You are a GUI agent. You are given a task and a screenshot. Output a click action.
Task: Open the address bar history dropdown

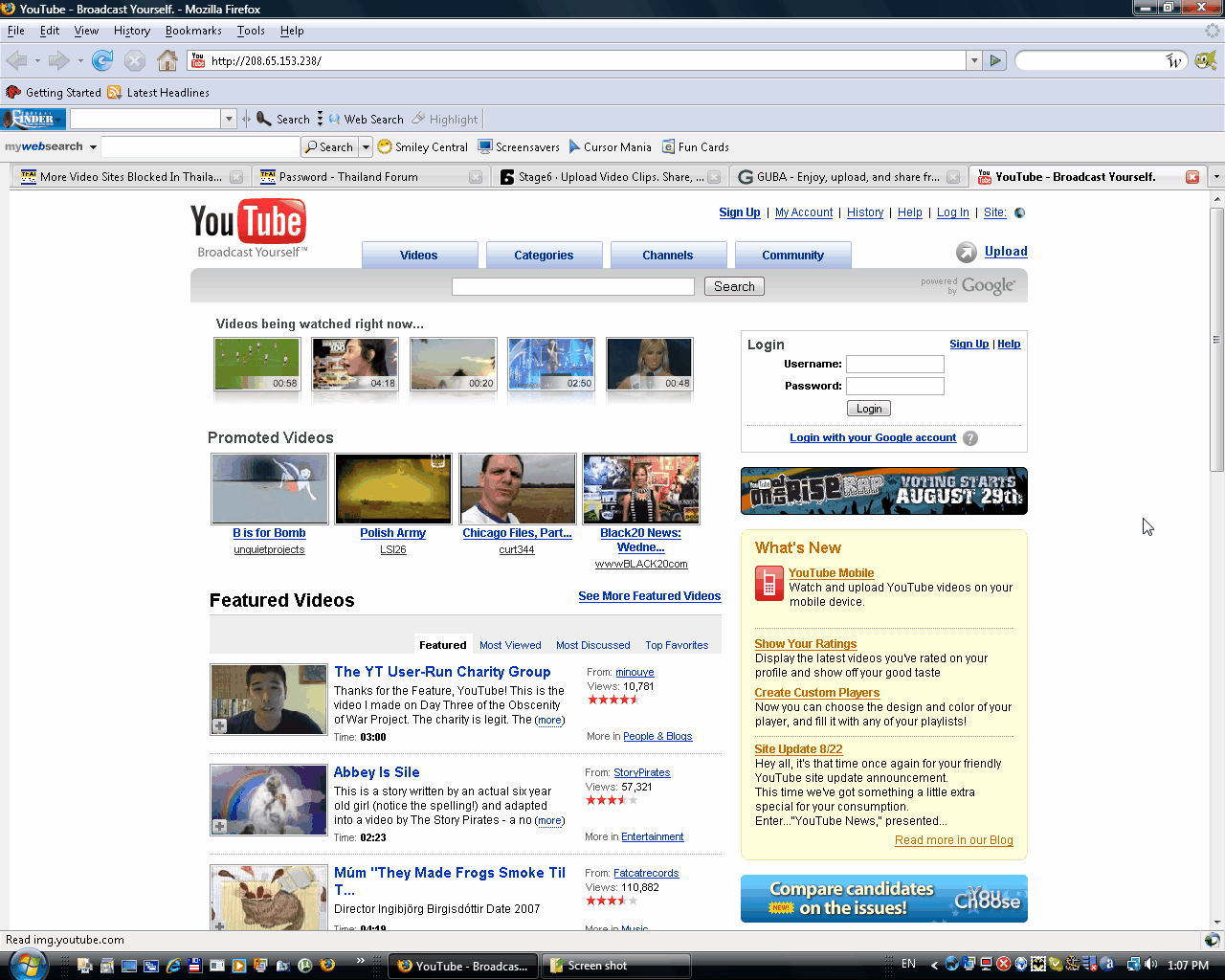pos(974,60)
